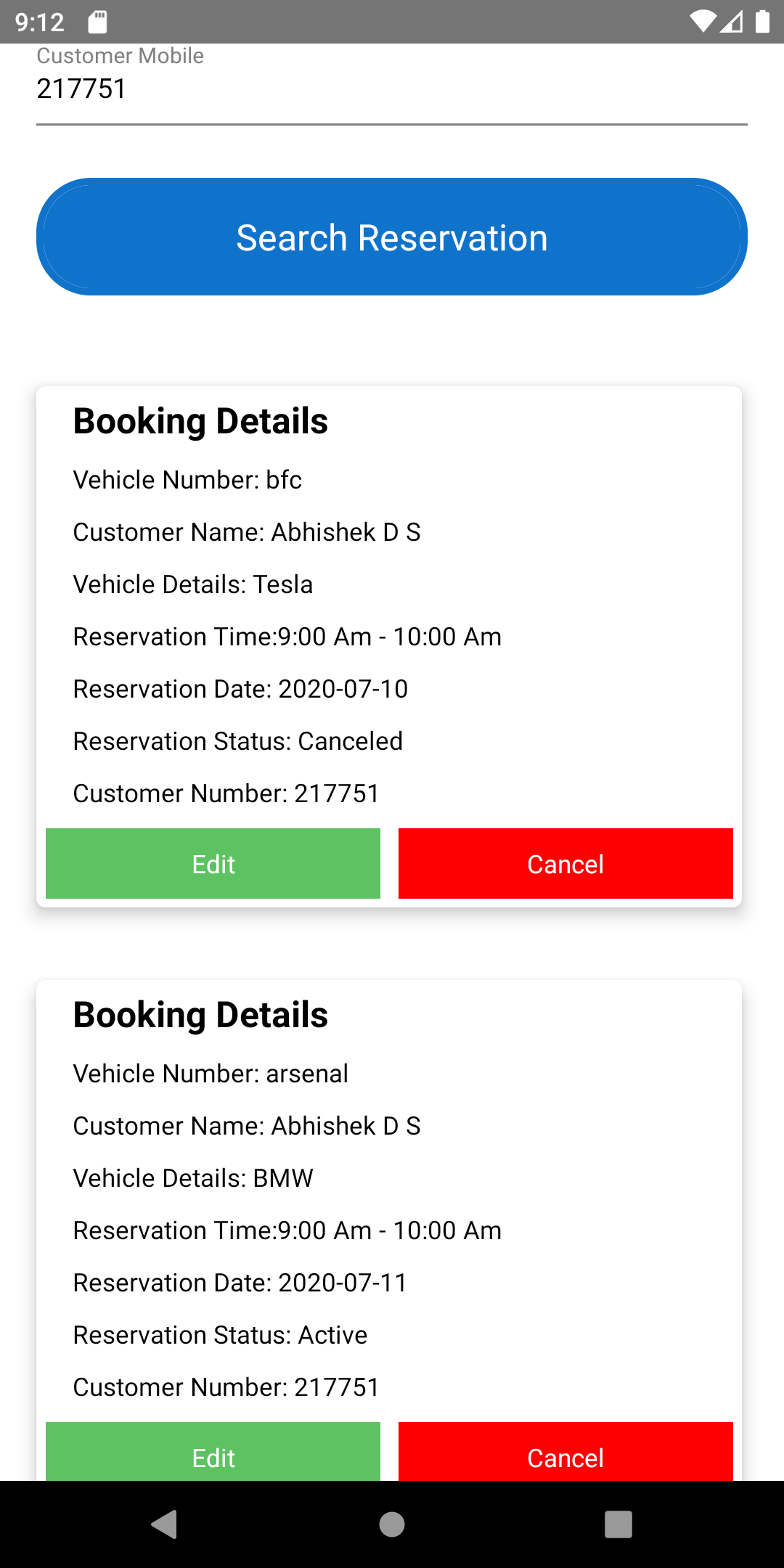The width and height of the screenshot is (784, 1568).
Task: Tap Reservation Date 2020-07-10 line
Action: click(240, 689)
